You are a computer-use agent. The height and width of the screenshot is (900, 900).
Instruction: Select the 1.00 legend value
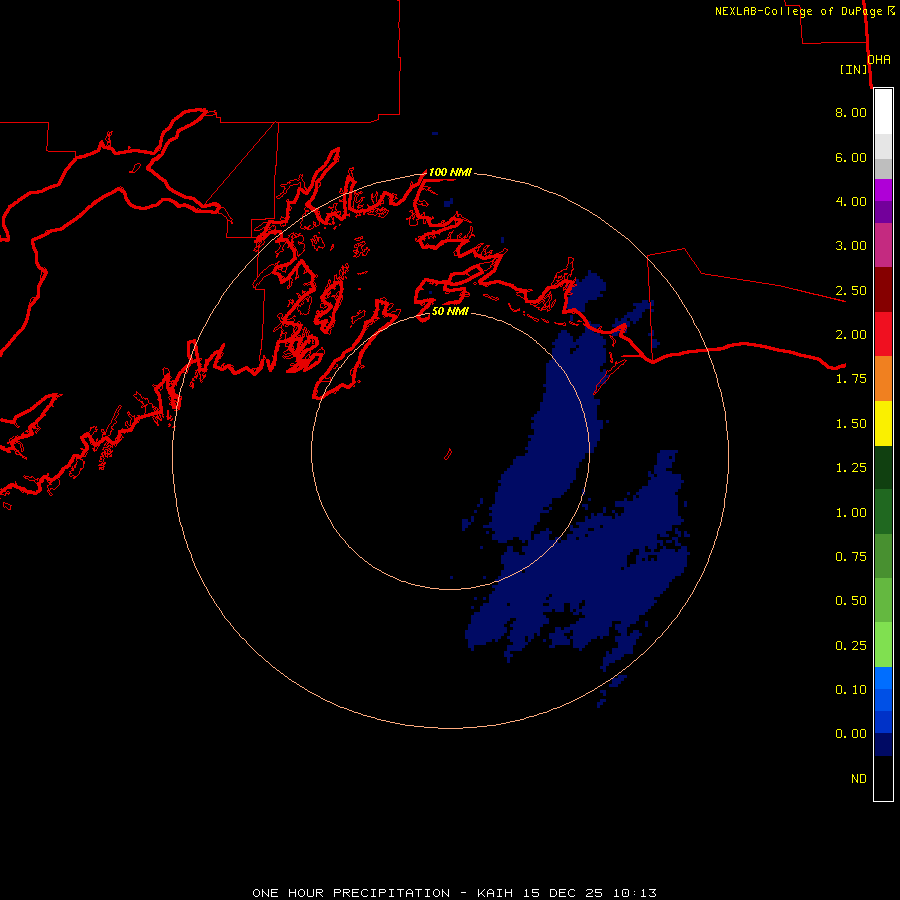(x=851, y=513)
